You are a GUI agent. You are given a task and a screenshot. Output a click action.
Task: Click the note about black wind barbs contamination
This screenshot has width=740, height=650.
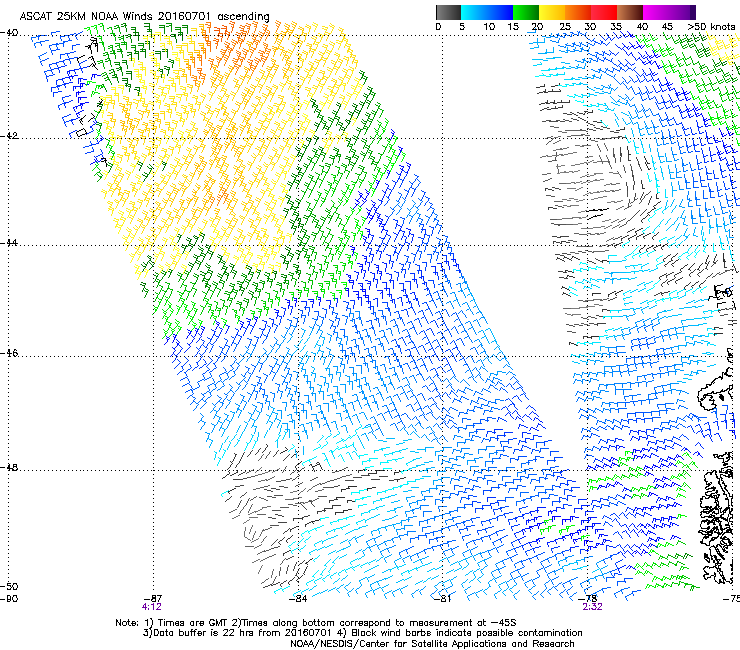pyautogui.click(x=459, y=633)
